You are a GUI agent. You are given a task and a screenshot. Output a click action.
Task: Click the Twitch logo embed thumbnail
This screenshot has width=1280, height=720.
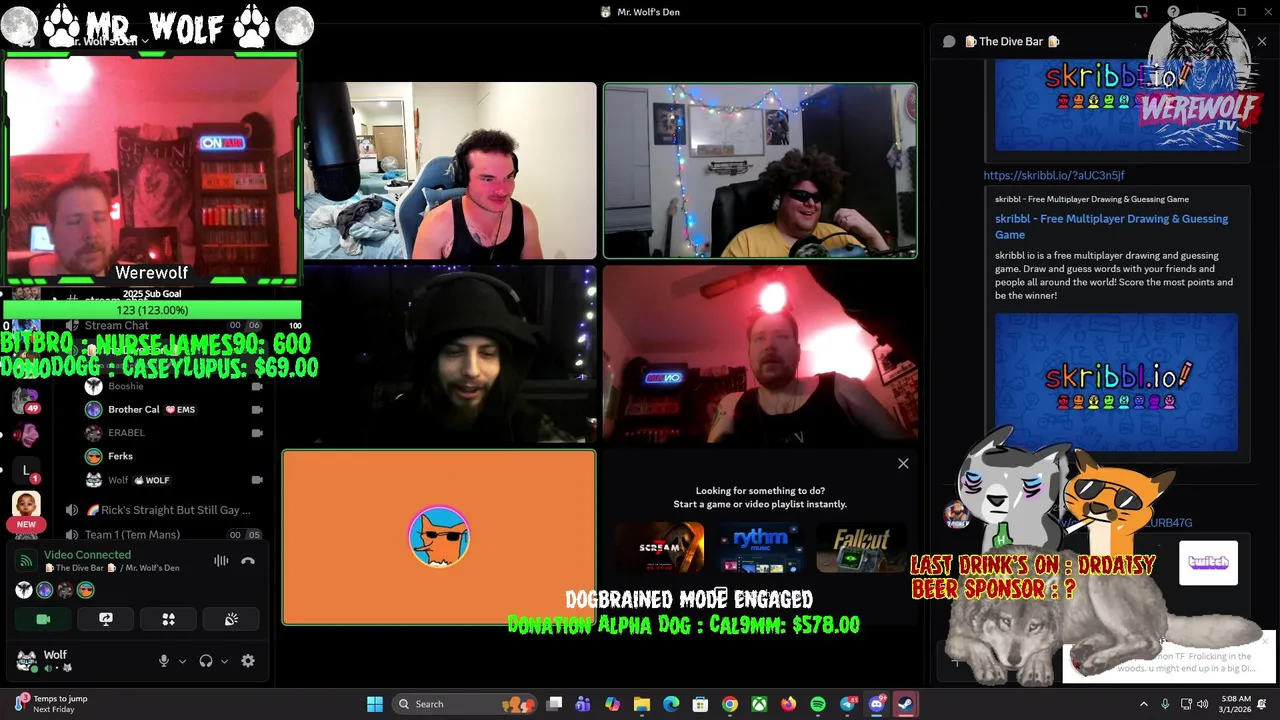[1208, 563]
